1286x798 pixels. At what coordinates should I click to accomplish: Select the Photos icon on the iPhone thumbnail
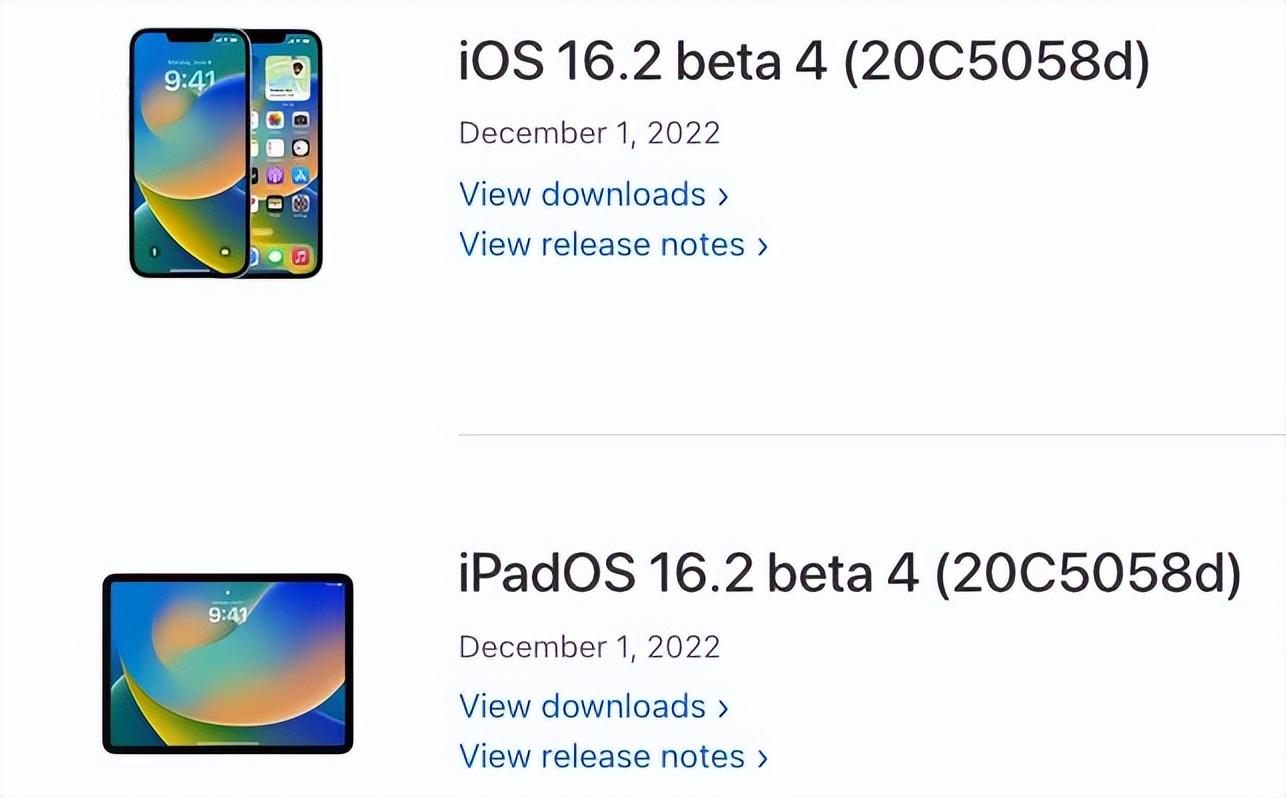275,120
